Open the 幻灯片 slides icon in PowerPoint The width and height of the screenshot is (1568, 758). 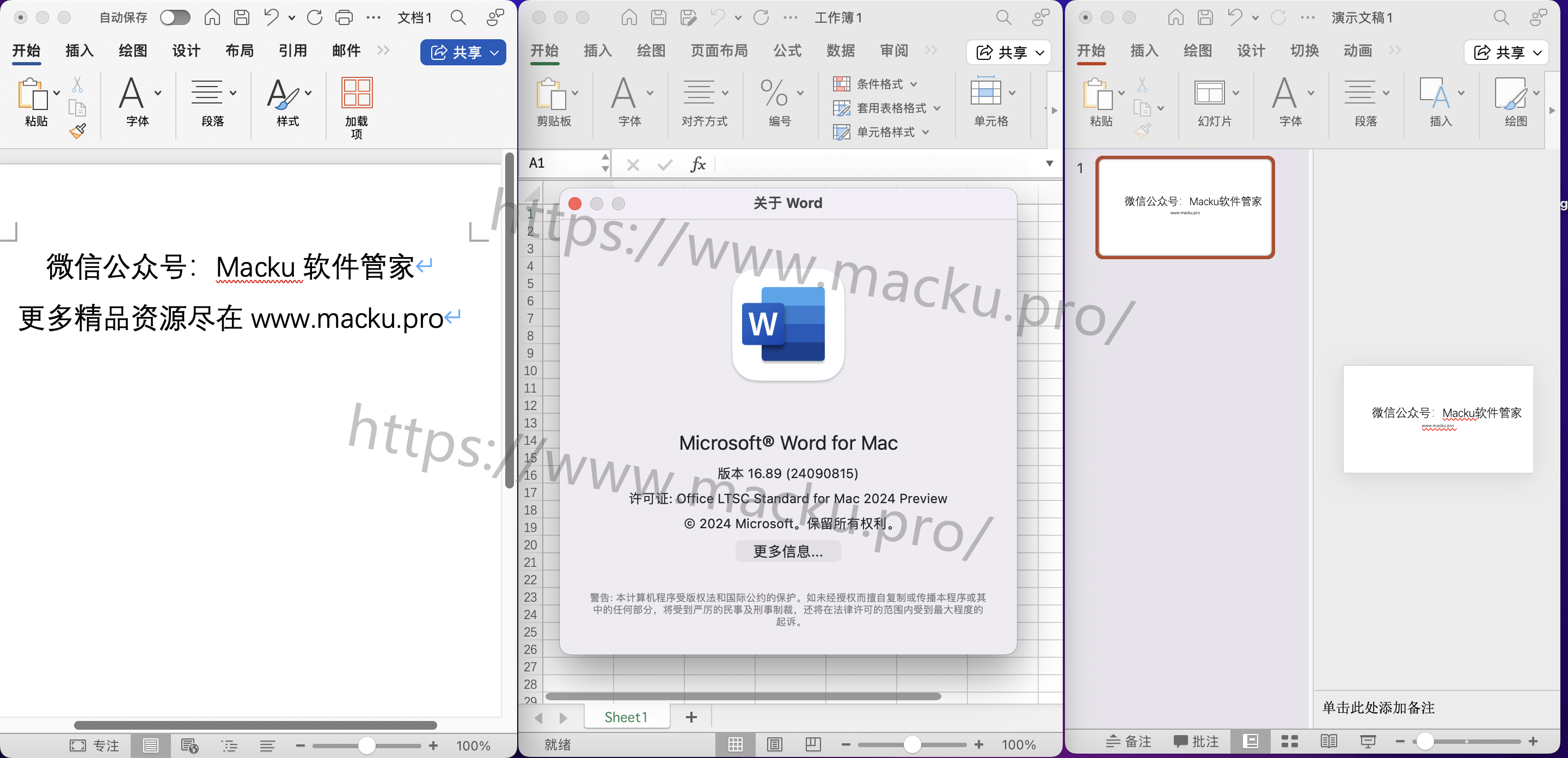point(1209,93)
